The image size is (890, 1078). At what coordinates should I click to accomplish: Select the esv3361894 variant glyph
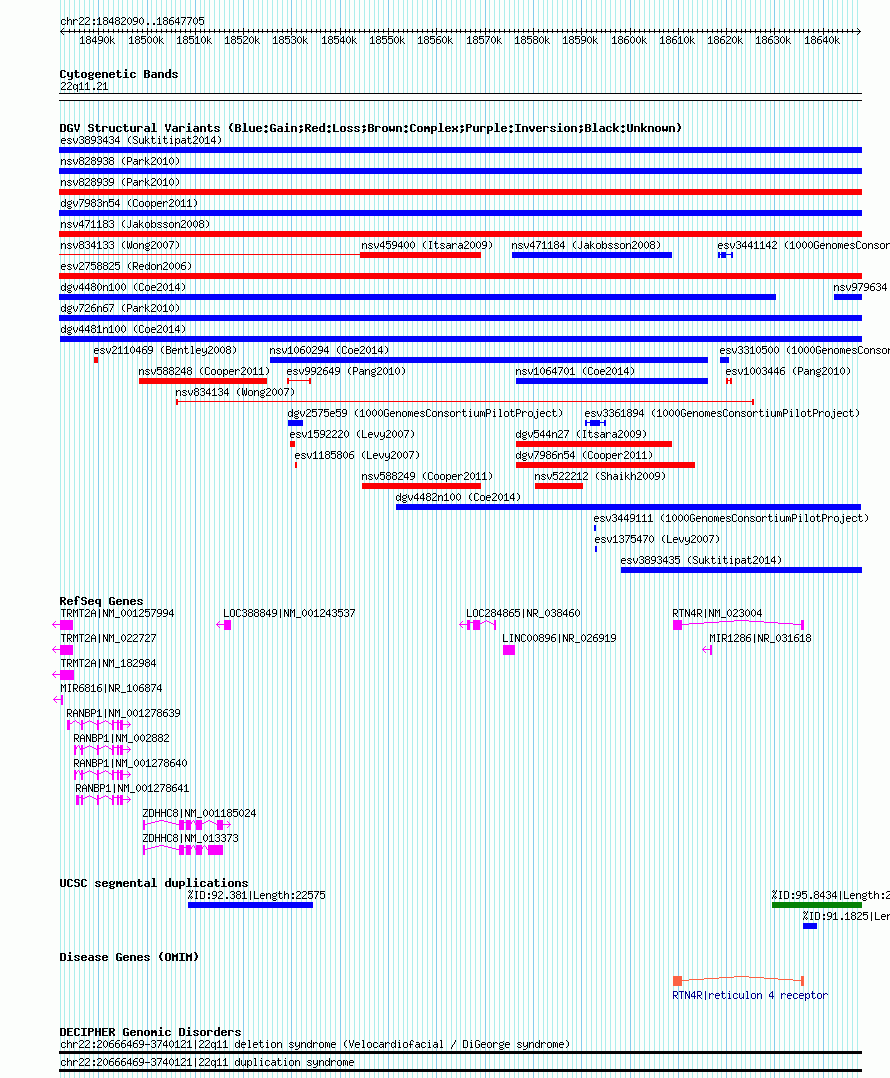coord(595,423)
